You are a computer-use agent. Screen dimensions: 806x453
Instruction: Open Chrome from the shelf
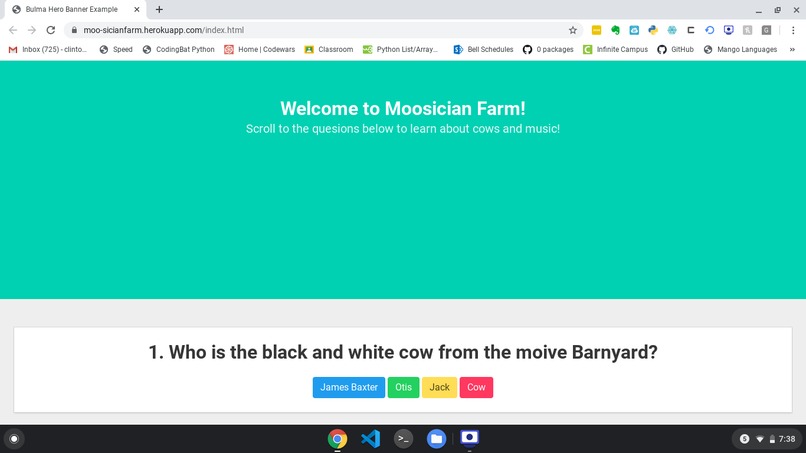(x=337, y=439)
